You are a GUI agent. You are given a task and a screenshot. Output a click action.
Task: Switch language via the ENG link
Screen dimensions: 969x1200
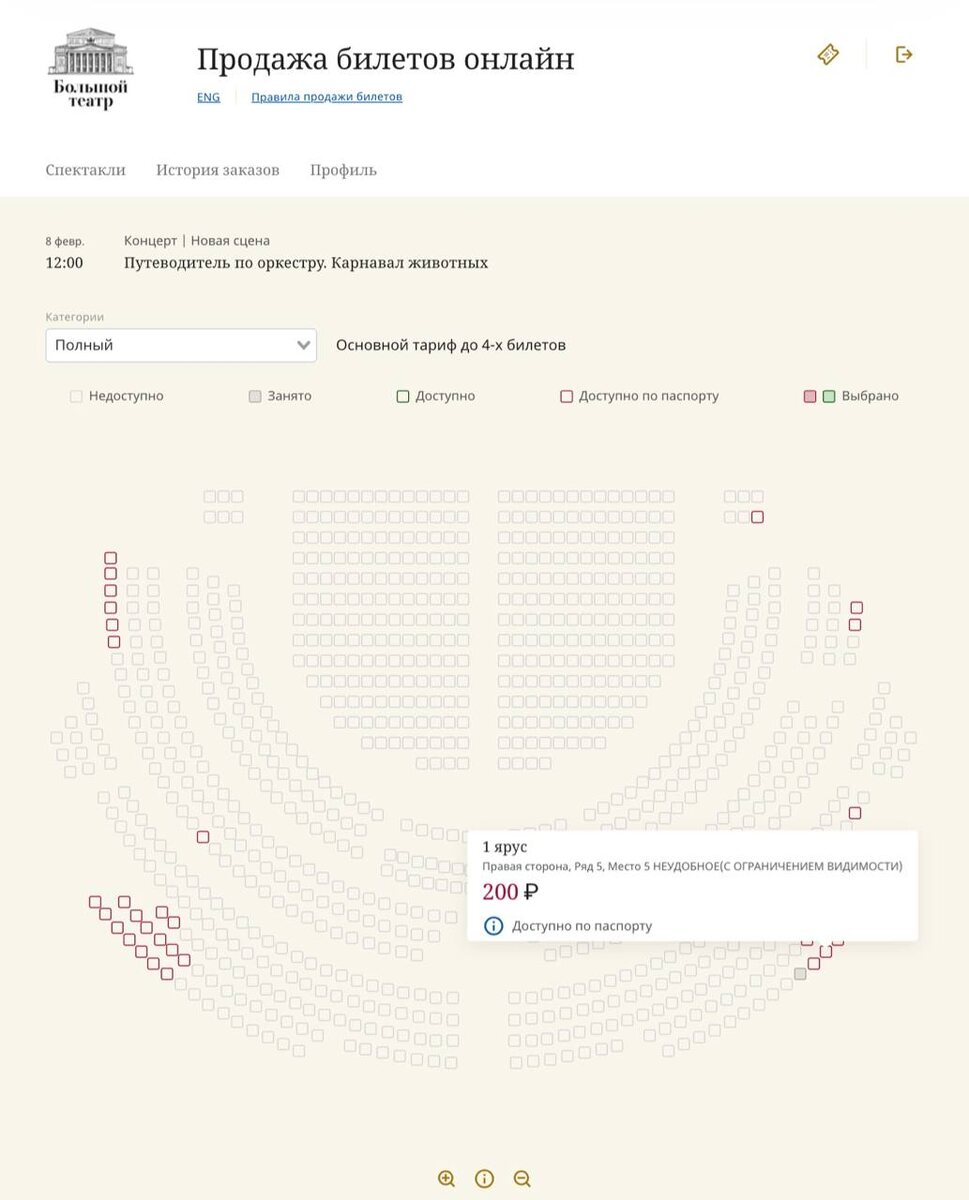coord(208,97)
